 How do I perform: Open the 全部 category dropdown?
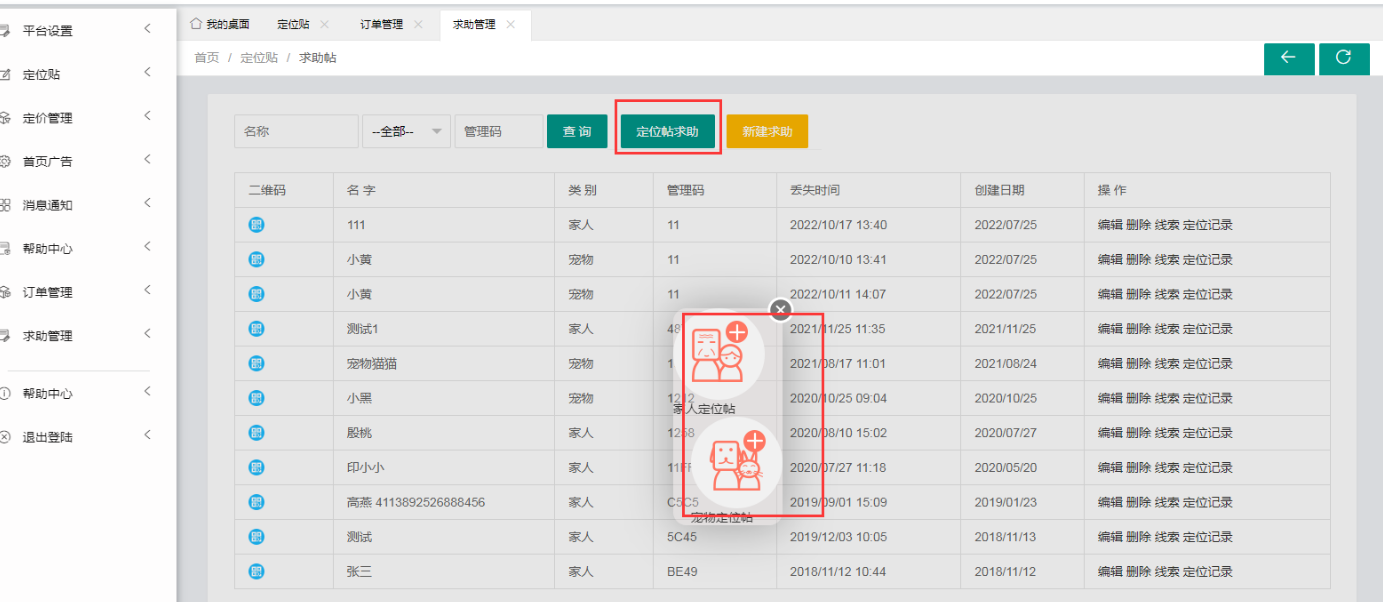(x=406, y=132)
